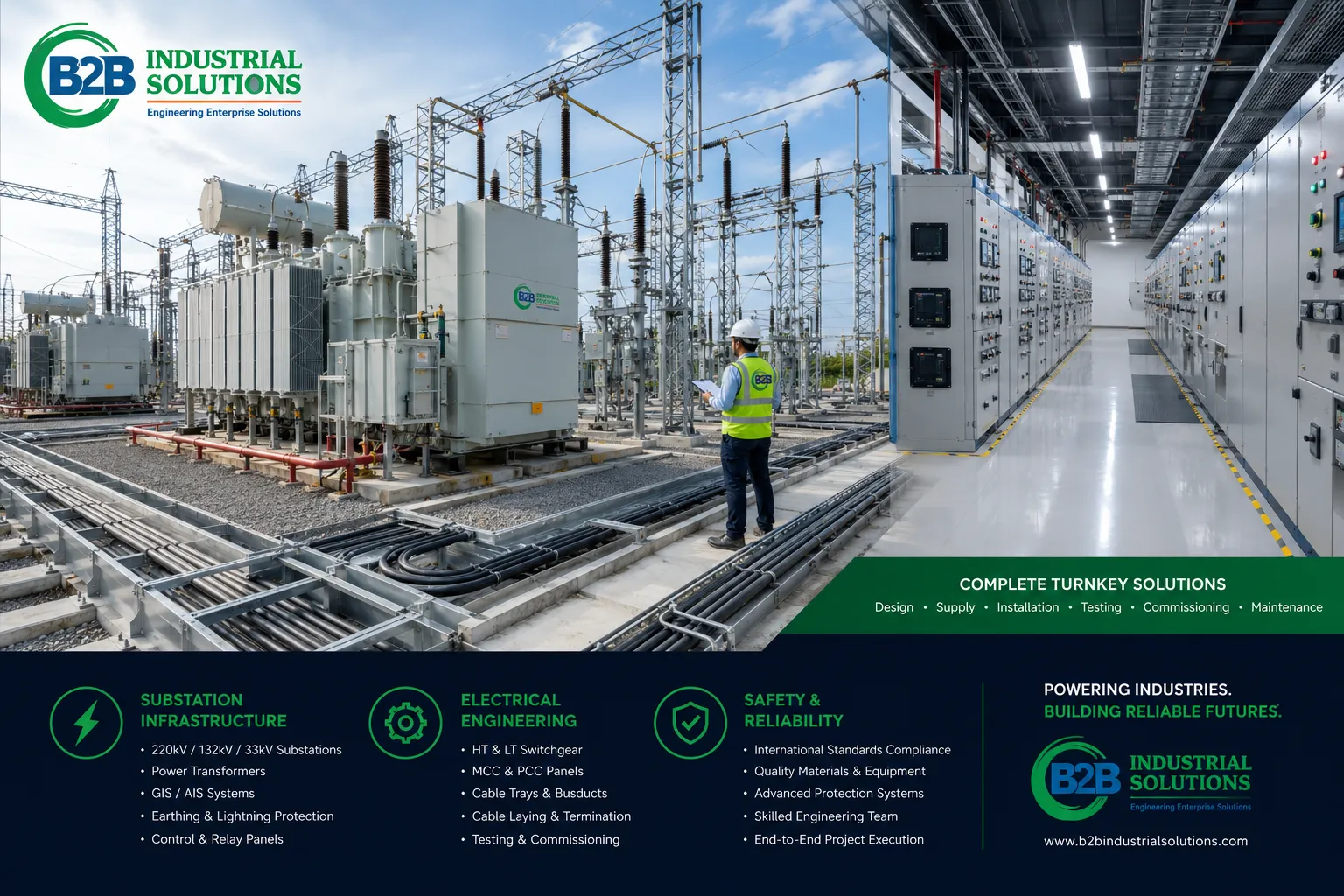Click the top display on the switchgear panel
Screen dimensions: 1344x896
[x=928, y=241]
